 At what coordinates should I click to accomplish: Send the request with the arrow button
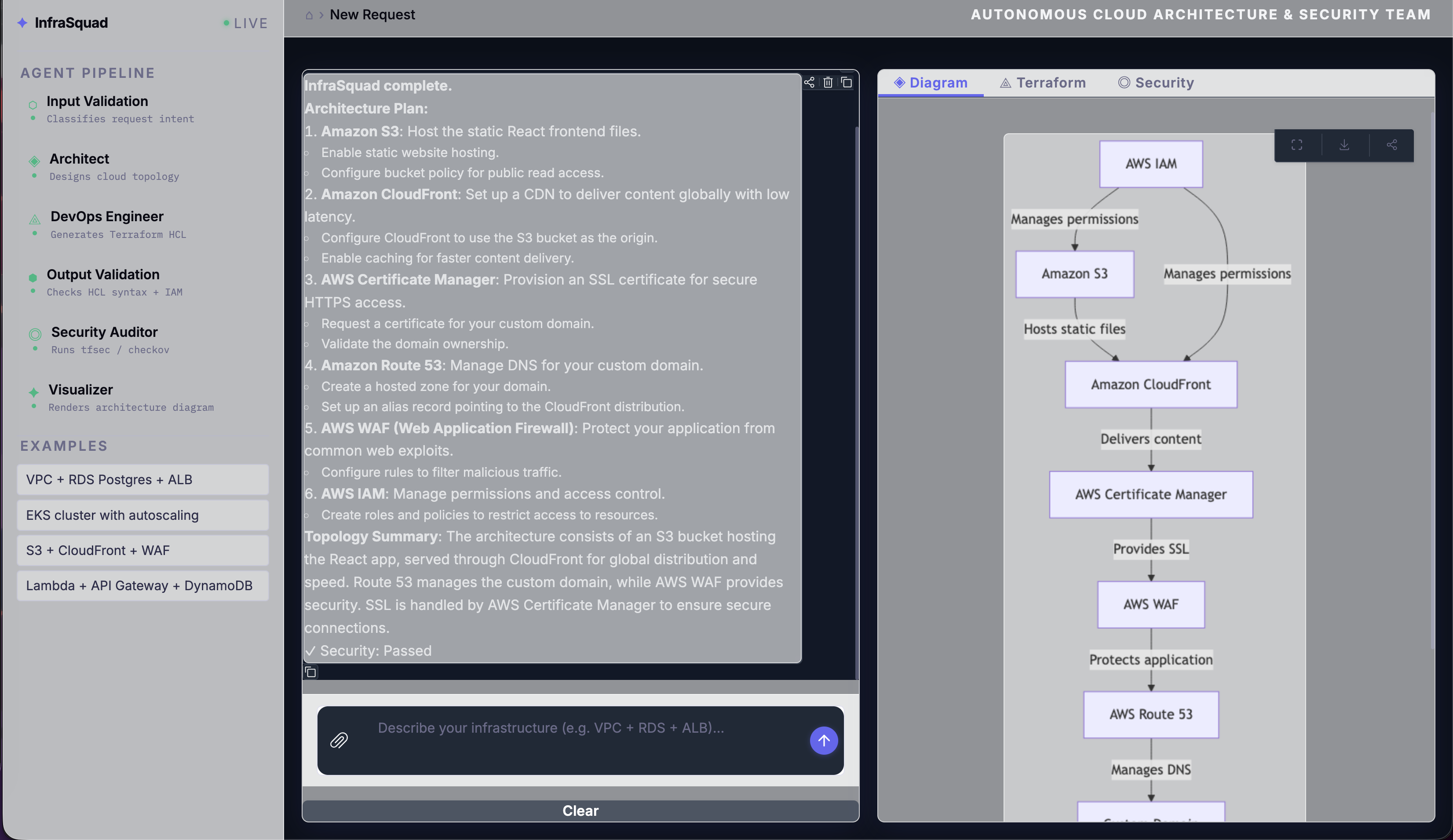click(x=823, y=741)
